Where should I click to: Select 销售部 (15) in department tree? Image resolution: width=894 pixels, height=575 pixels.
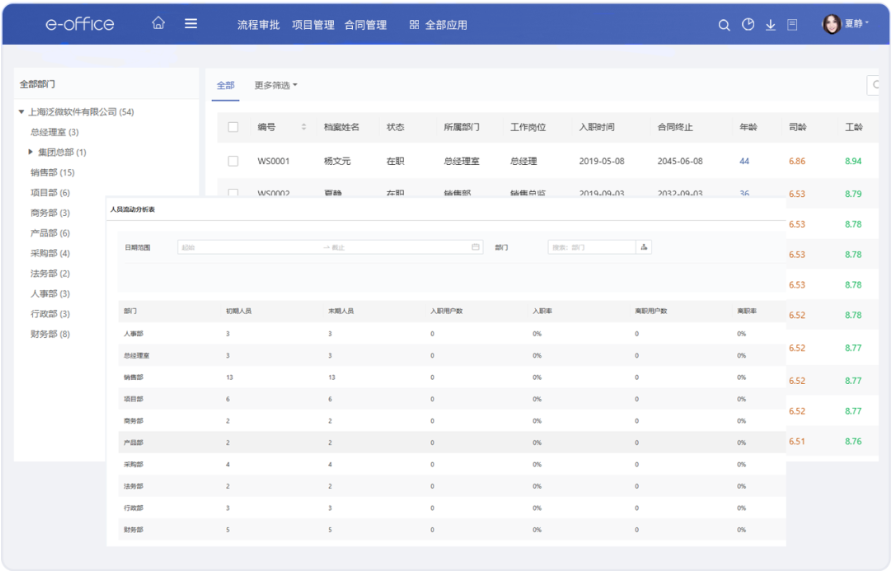coord(52,173)
